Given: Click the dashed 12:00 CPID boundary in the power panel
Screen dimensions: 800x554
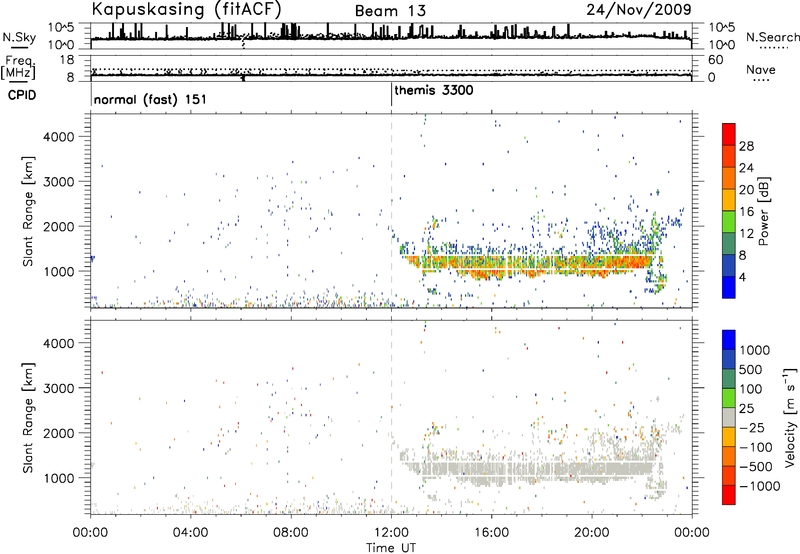Looking at the screenshot, I should pos(391,211).
